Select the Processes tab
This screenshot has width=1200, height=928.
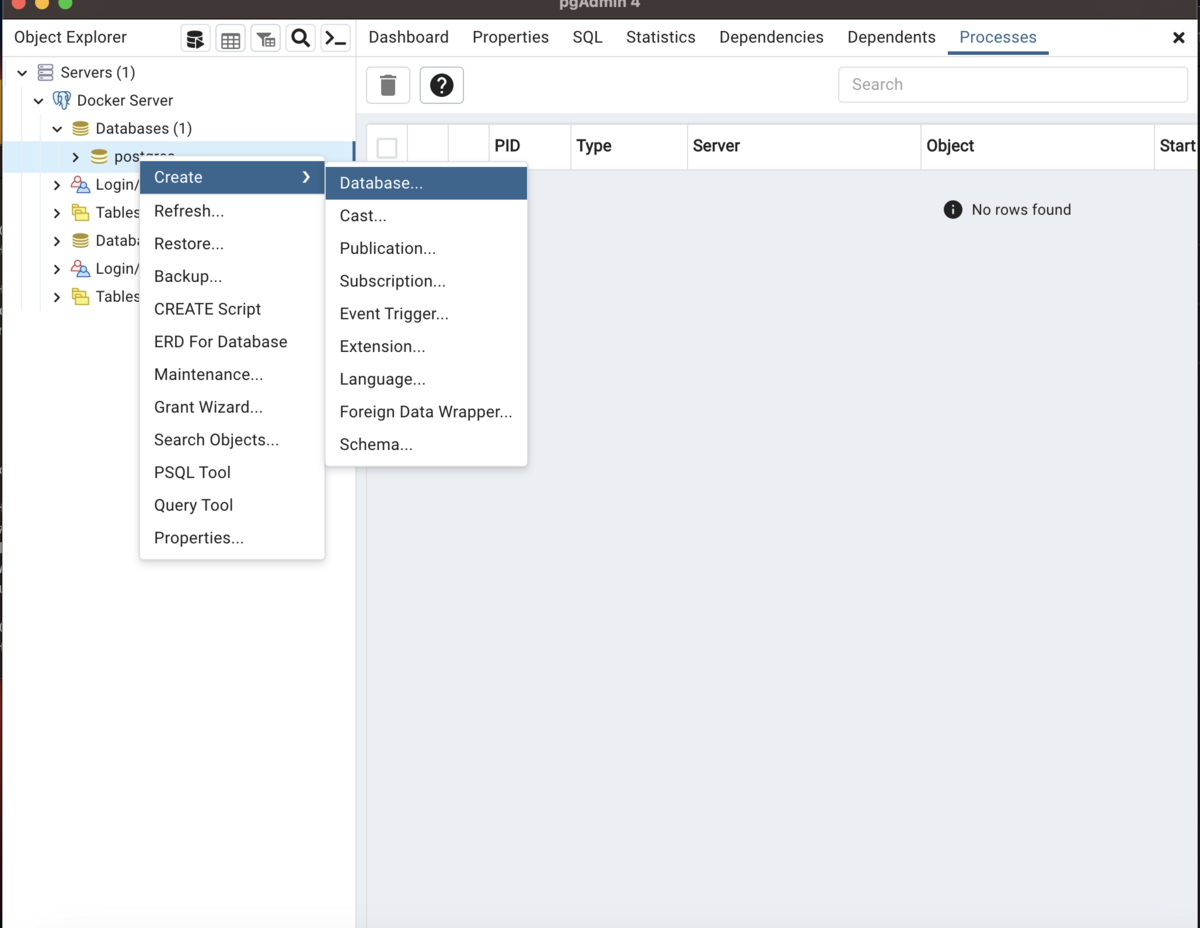tap(998, 37)
